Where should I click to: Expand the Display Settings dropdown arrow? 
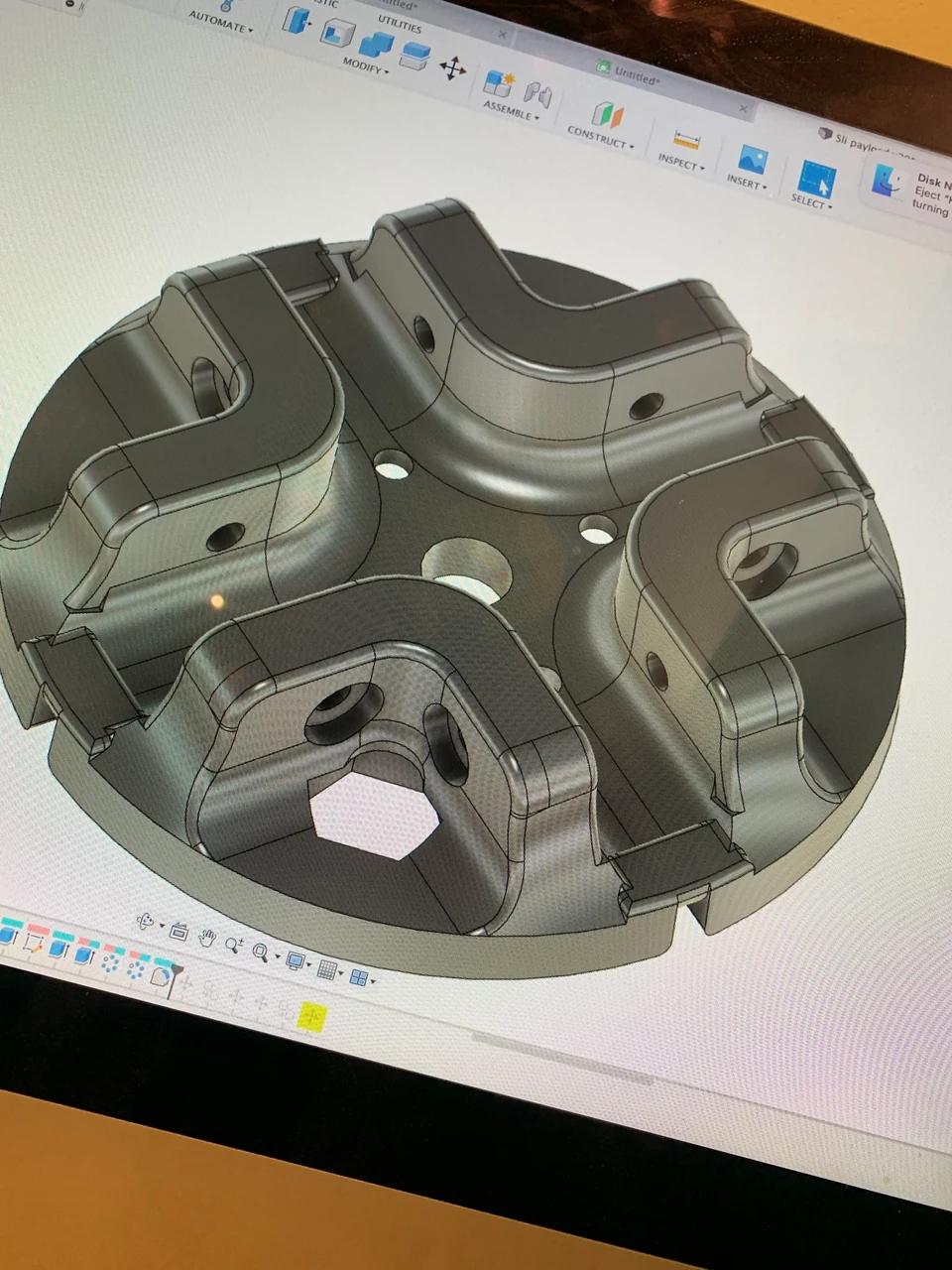point(307,965)
